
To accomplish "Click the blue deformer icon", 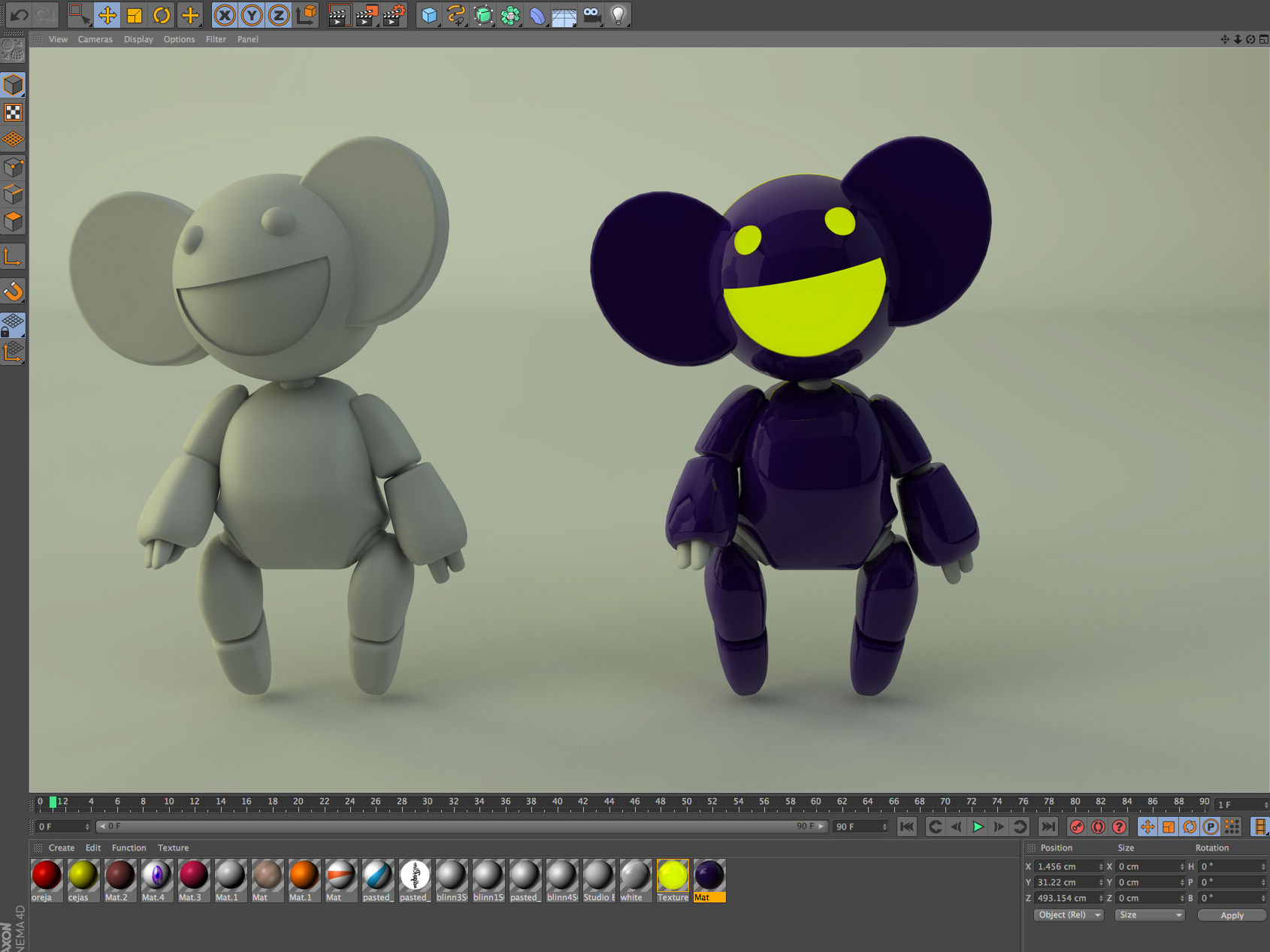I will pyautogui.click(x=537, y=14).
